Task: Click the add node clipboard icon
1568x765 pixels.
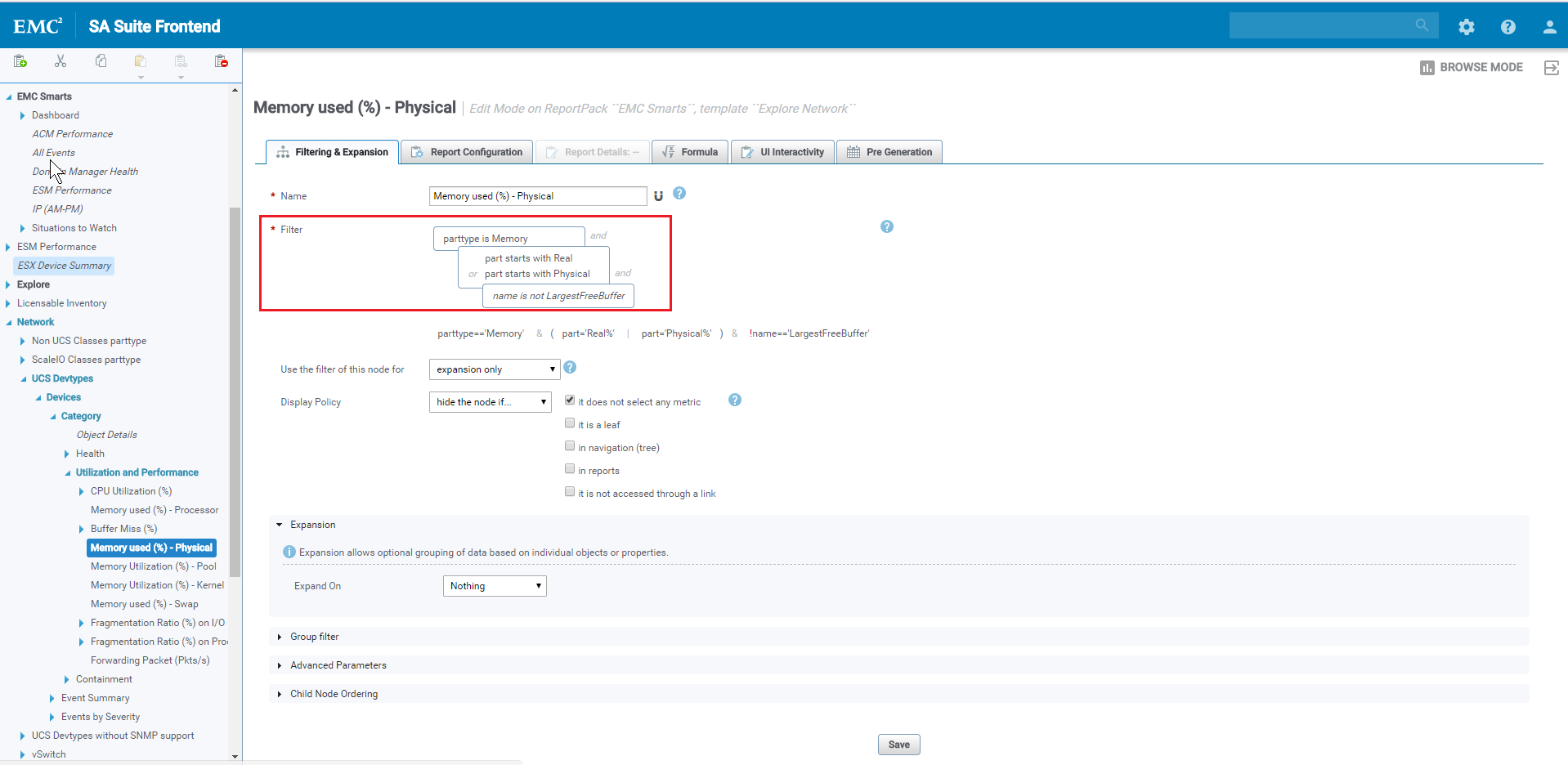Action: (20, 61)
